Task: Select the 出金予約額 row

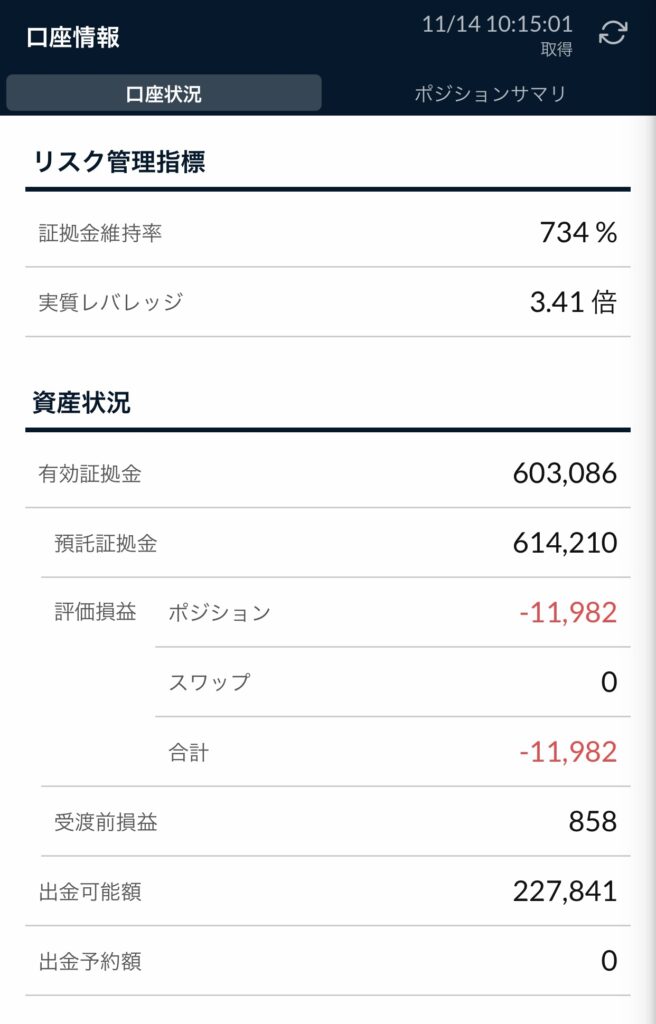Action: pos(328,961)
